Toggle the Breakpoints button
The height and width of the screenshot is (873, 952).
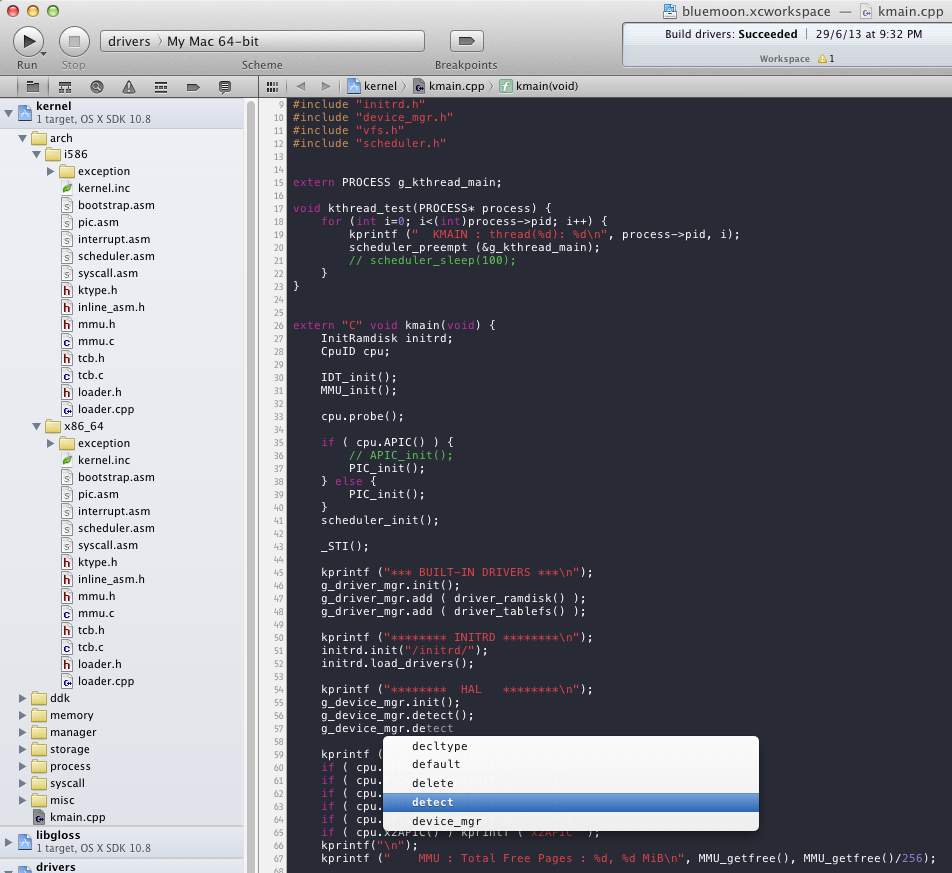(466, 41)
